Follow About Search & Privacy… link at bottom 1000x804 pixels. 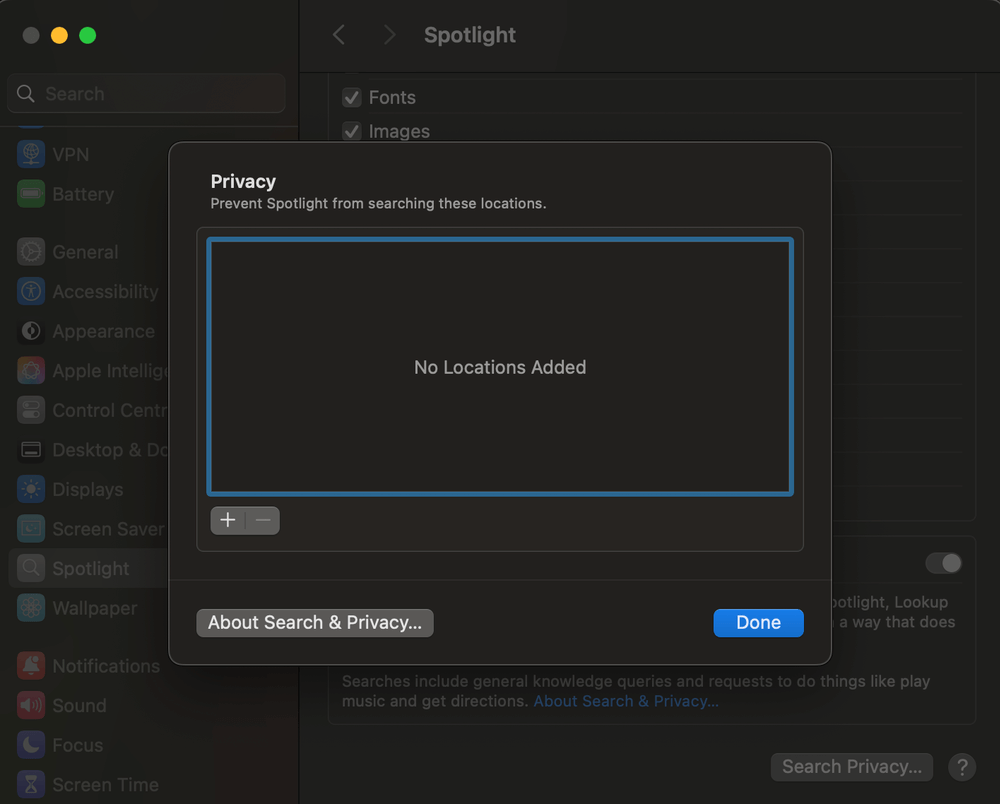tap(626, 701)
